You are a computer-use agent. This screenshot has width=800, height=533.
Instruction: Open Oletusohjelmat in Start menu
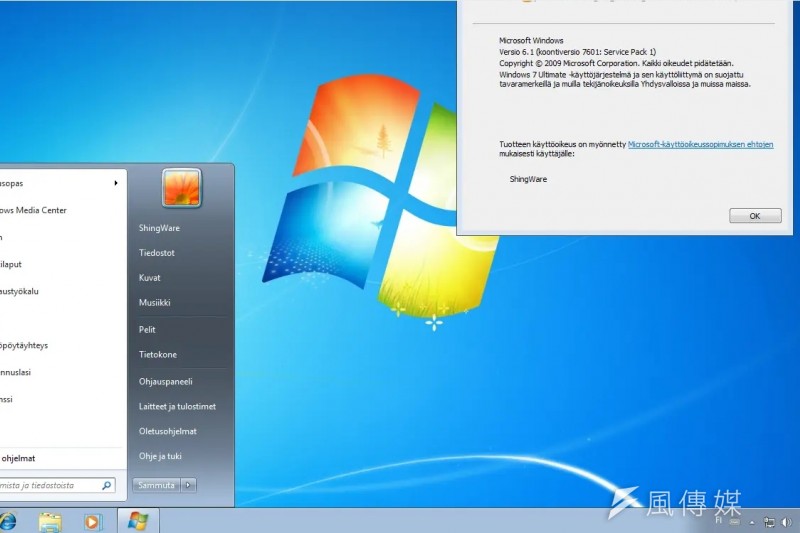[167, 431]
